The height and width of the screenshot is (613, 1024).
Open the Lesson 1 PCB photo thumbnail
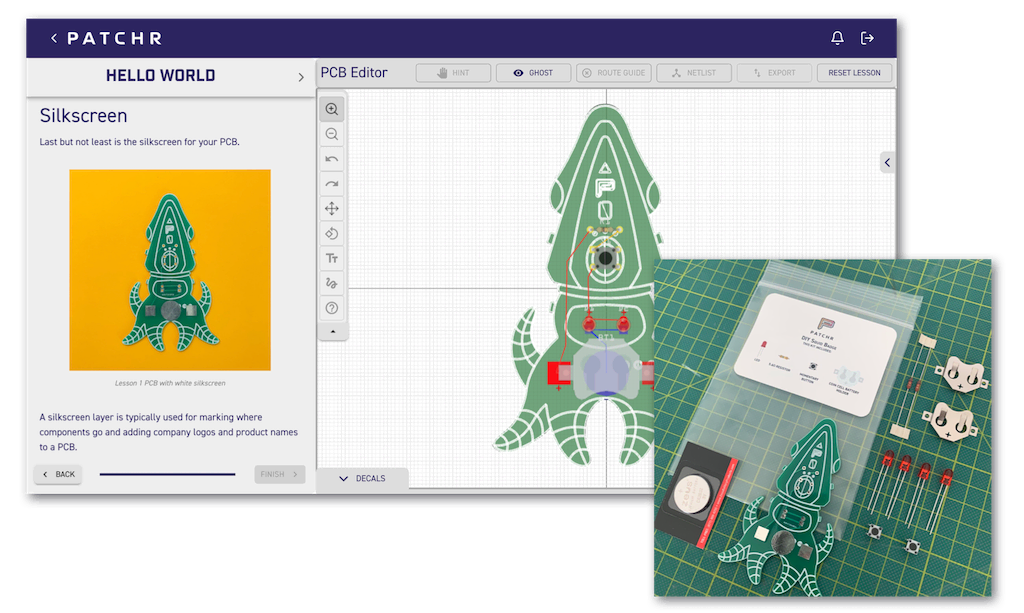tap(170, 270)
